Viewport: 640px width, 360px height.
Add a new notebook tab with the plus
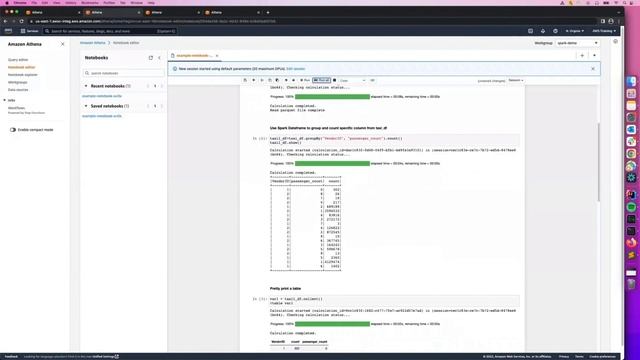tap(582, 56)
